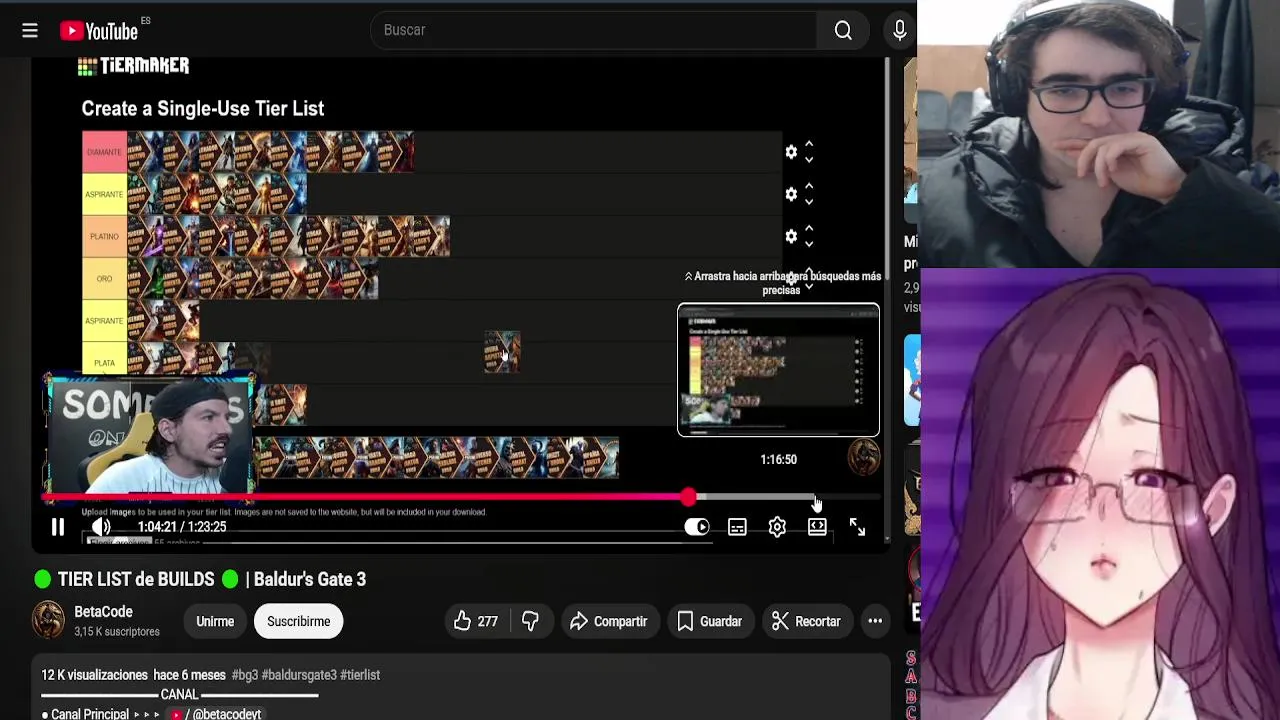Click the red progress scrubber handle
This screenshot has height=720, width=1280.
click(x=688, y=497)
